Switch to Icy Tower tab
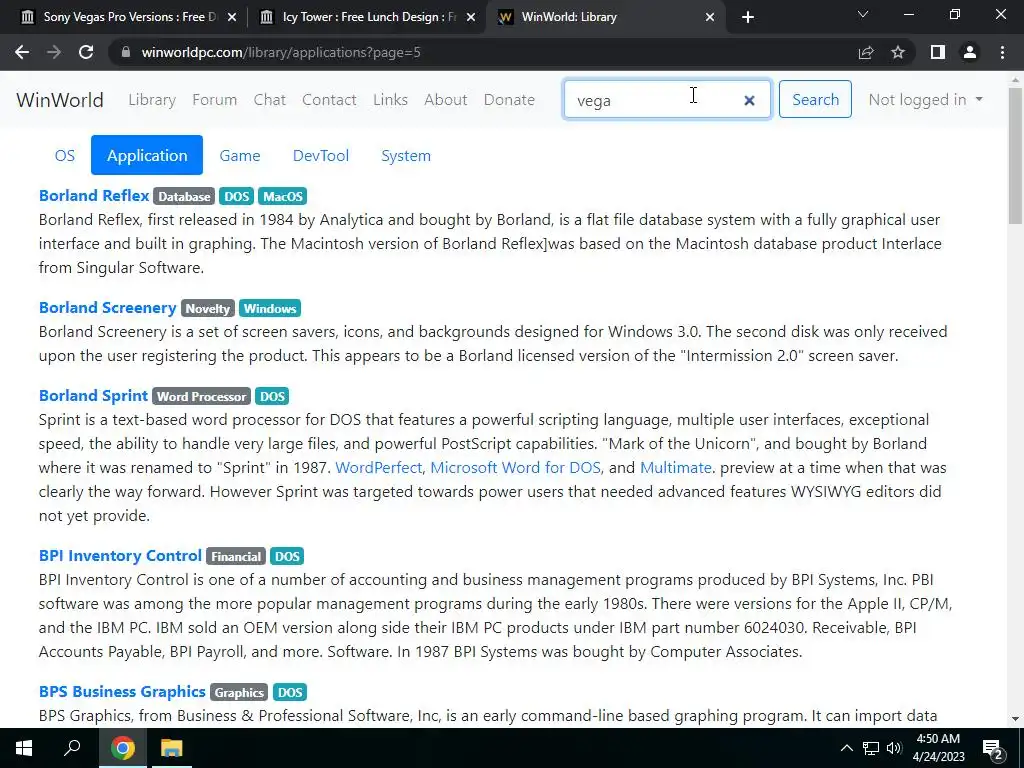Screen dimensions: 1024x768 366,17
